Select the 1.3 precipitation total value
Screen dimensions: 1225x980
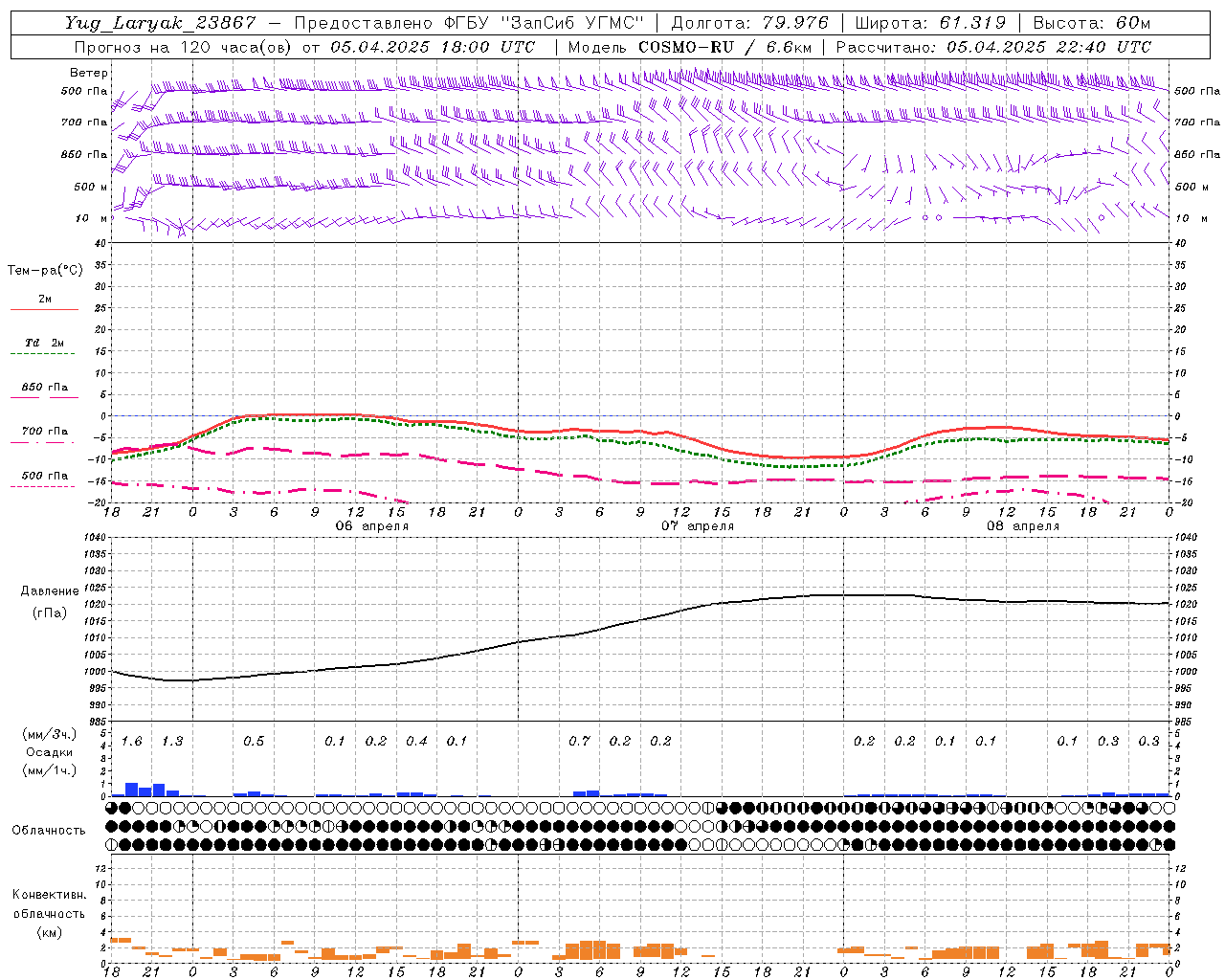[x=172, y=742]
